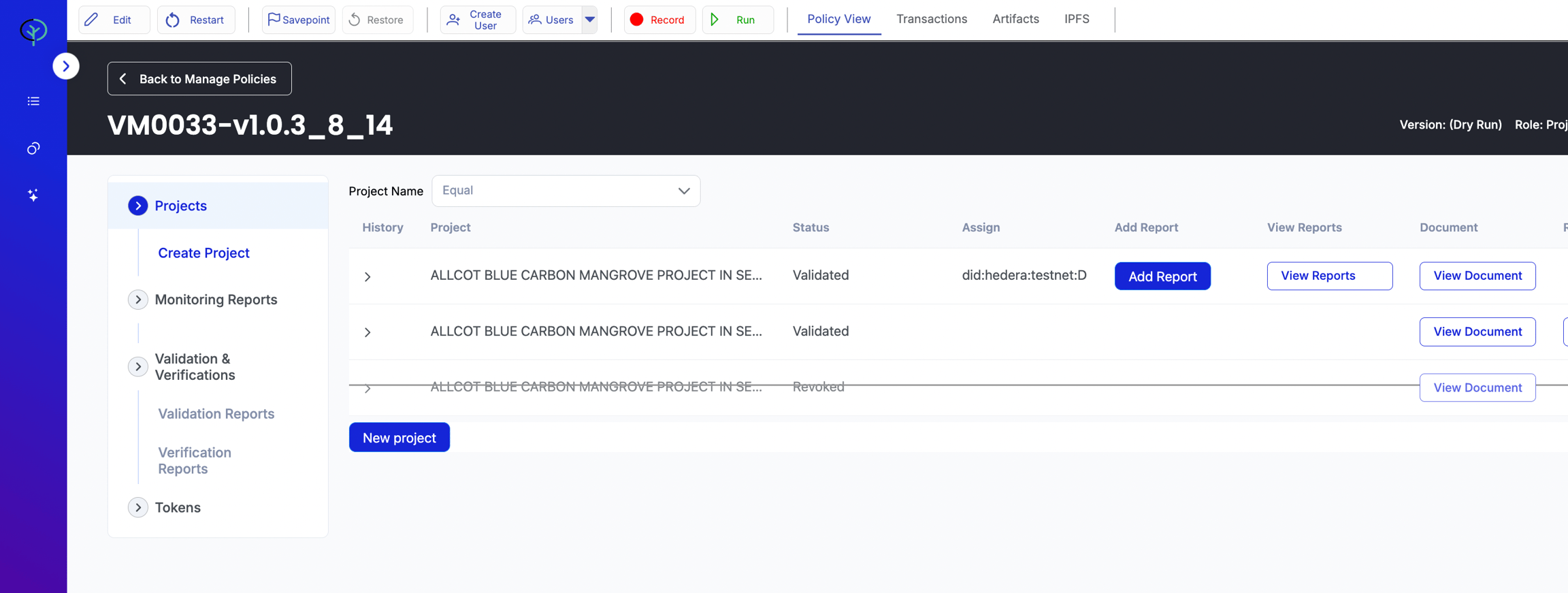Click the tokens coins icon in the sidebar
1568x593 pixels.
coord(33,148)
